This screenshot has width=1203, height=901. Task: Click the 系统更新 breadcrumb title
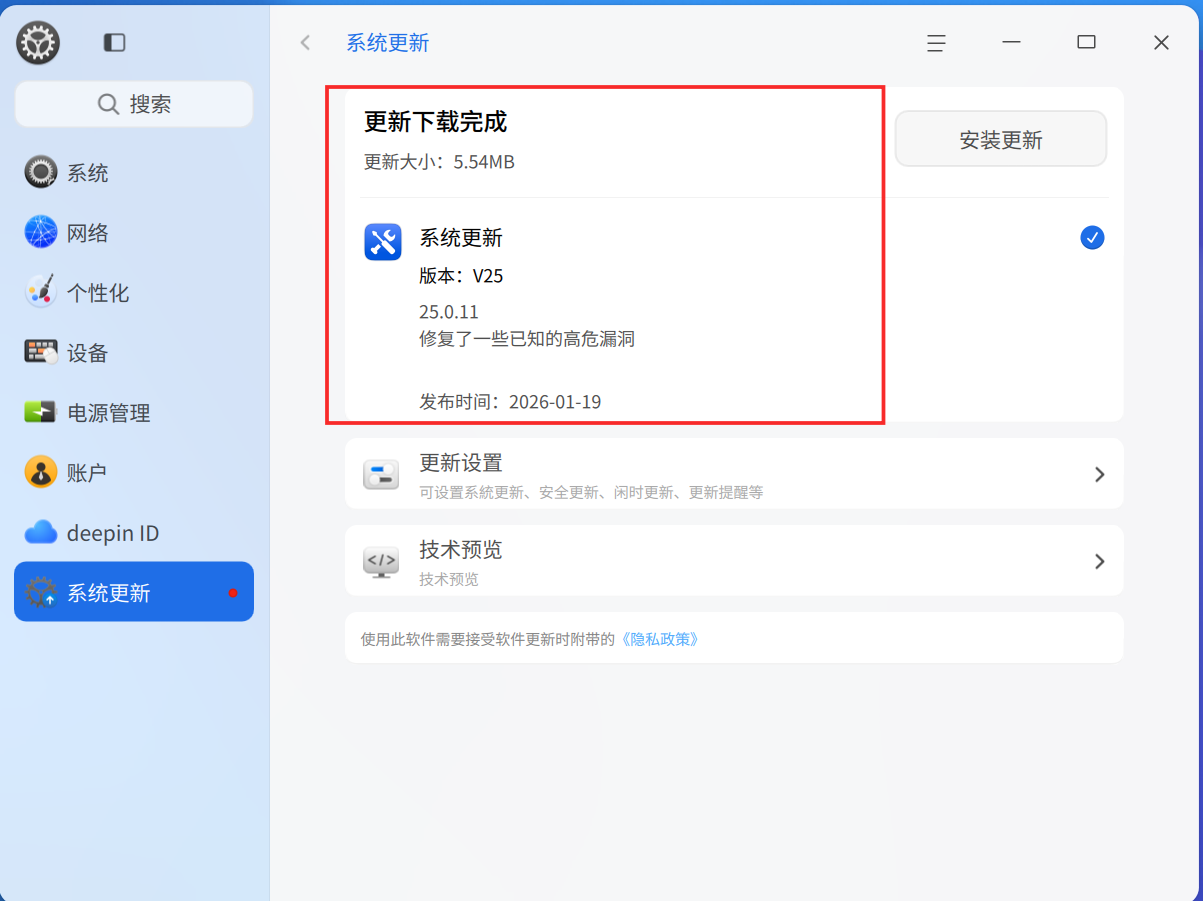coord(388,43)
